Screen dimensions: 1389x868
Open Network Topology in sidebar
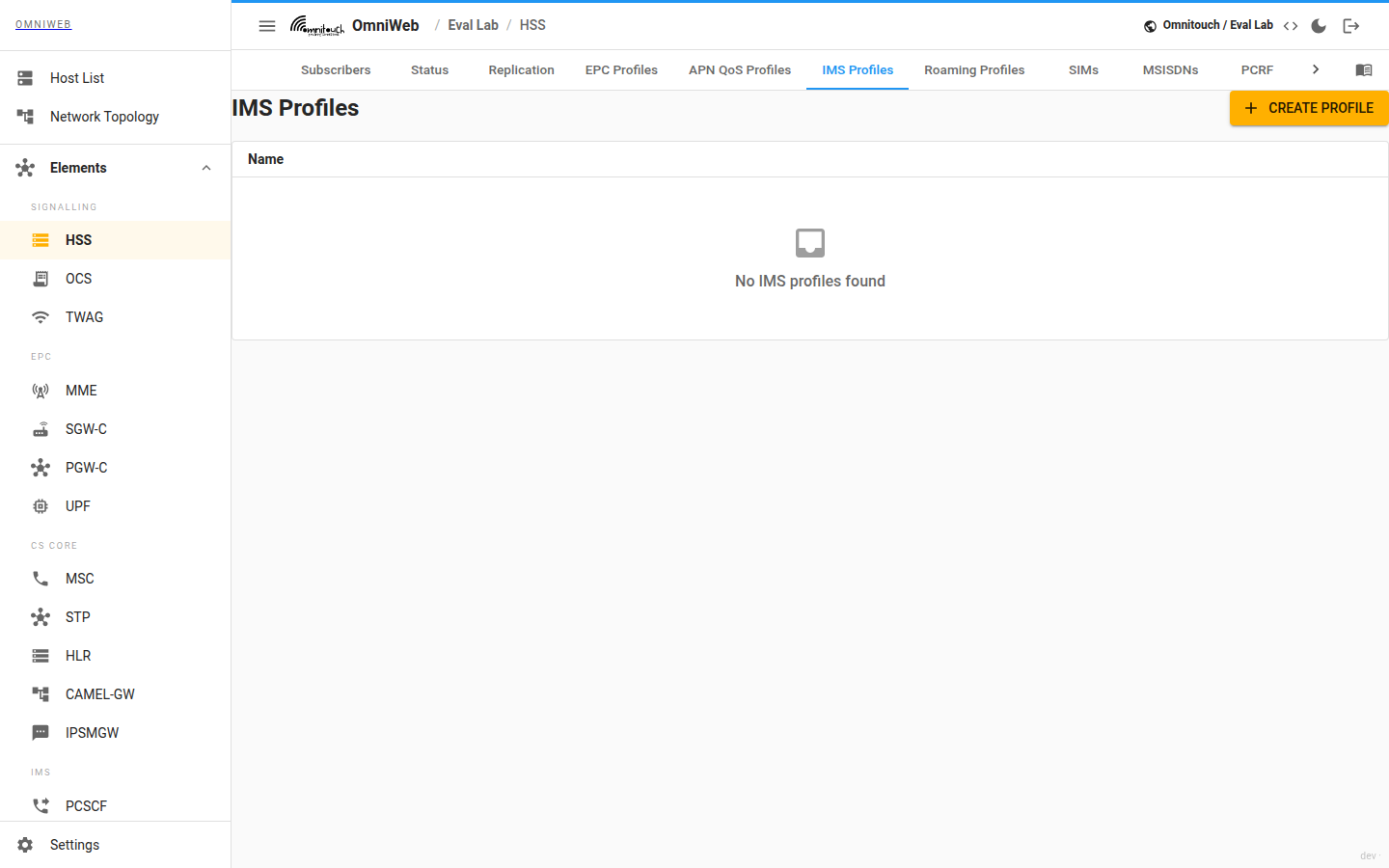(116, 117)
